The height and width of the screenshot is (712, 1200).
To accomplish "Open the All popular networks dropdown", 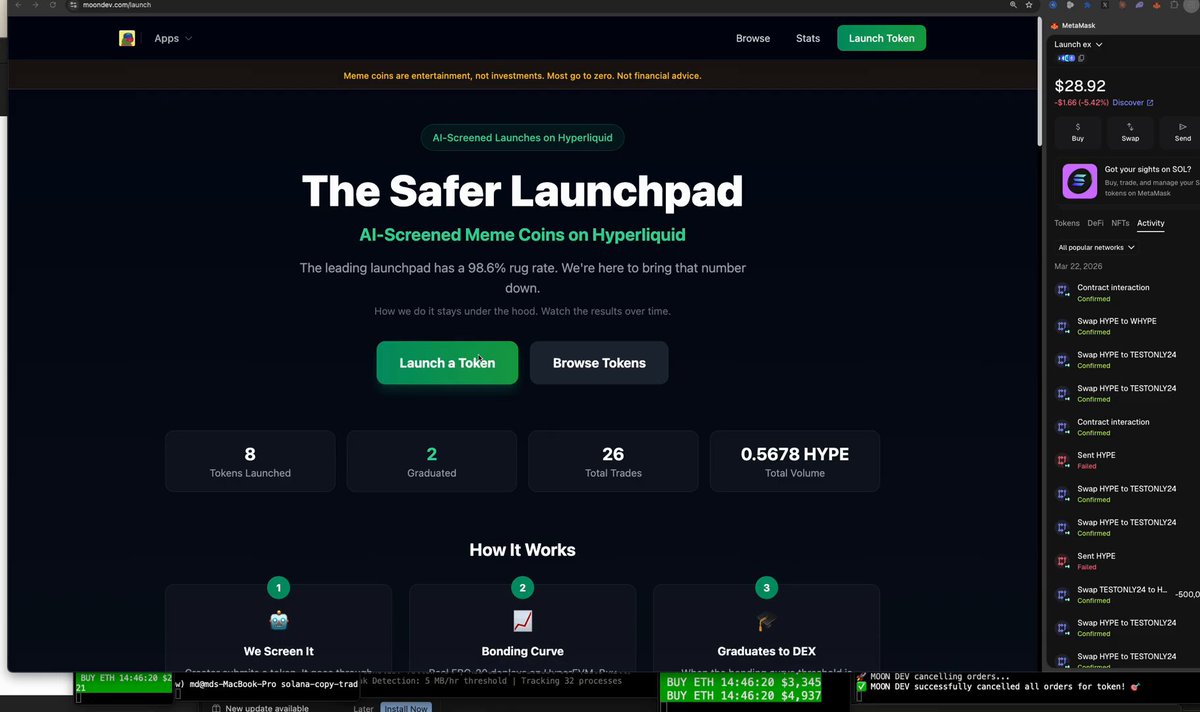I will coord(1096,247).
